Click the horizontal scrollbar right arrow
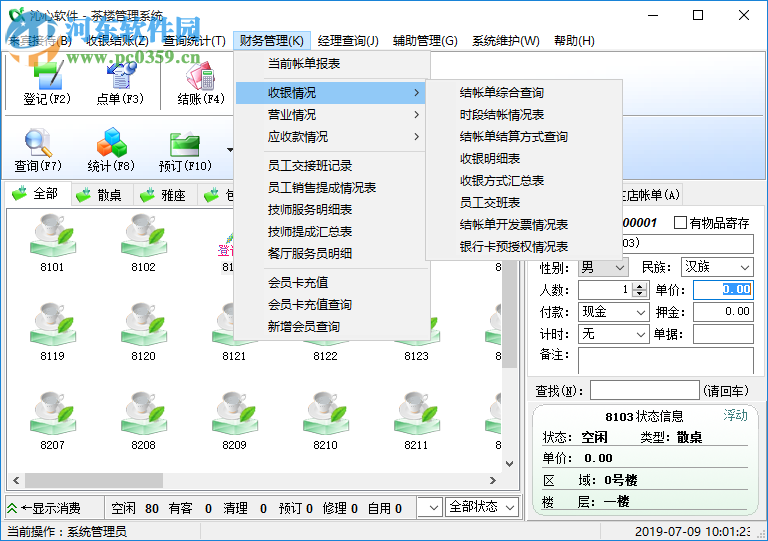768x541 pixels. (493, 480)
